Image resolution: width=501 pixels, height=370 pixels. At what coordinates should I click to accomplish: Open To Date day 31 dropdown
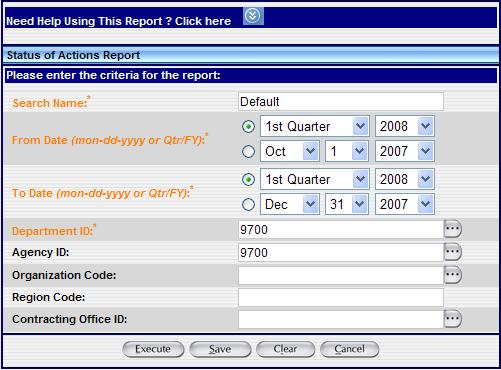pyautogui.click(x=347, y=204)
